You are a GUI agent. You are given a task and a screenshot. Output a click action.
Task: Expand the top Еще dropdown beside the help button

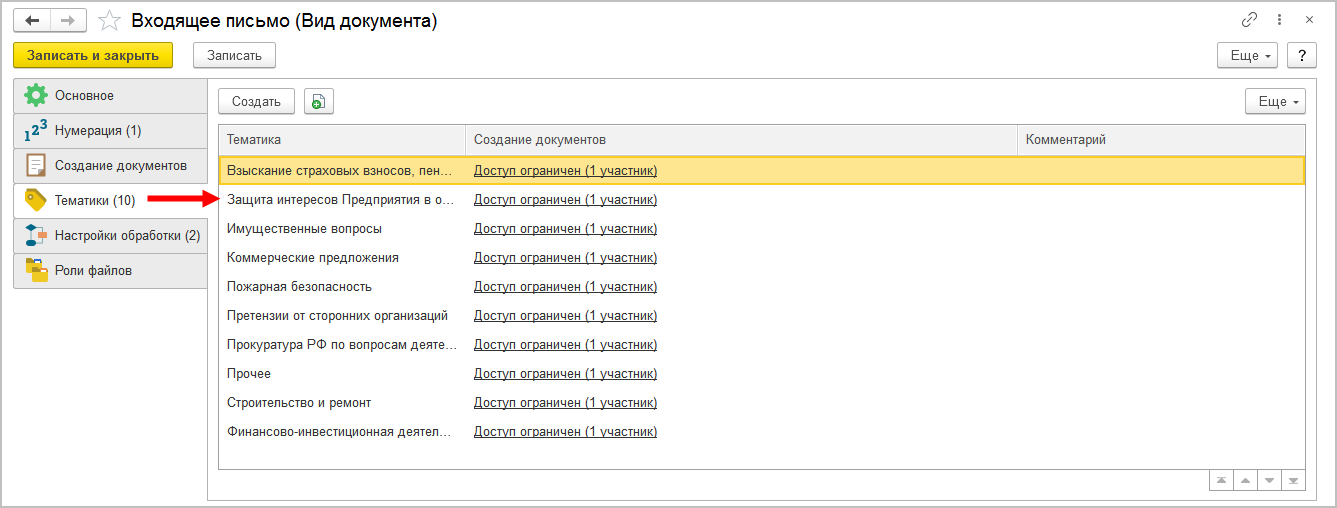point(1248,55)
